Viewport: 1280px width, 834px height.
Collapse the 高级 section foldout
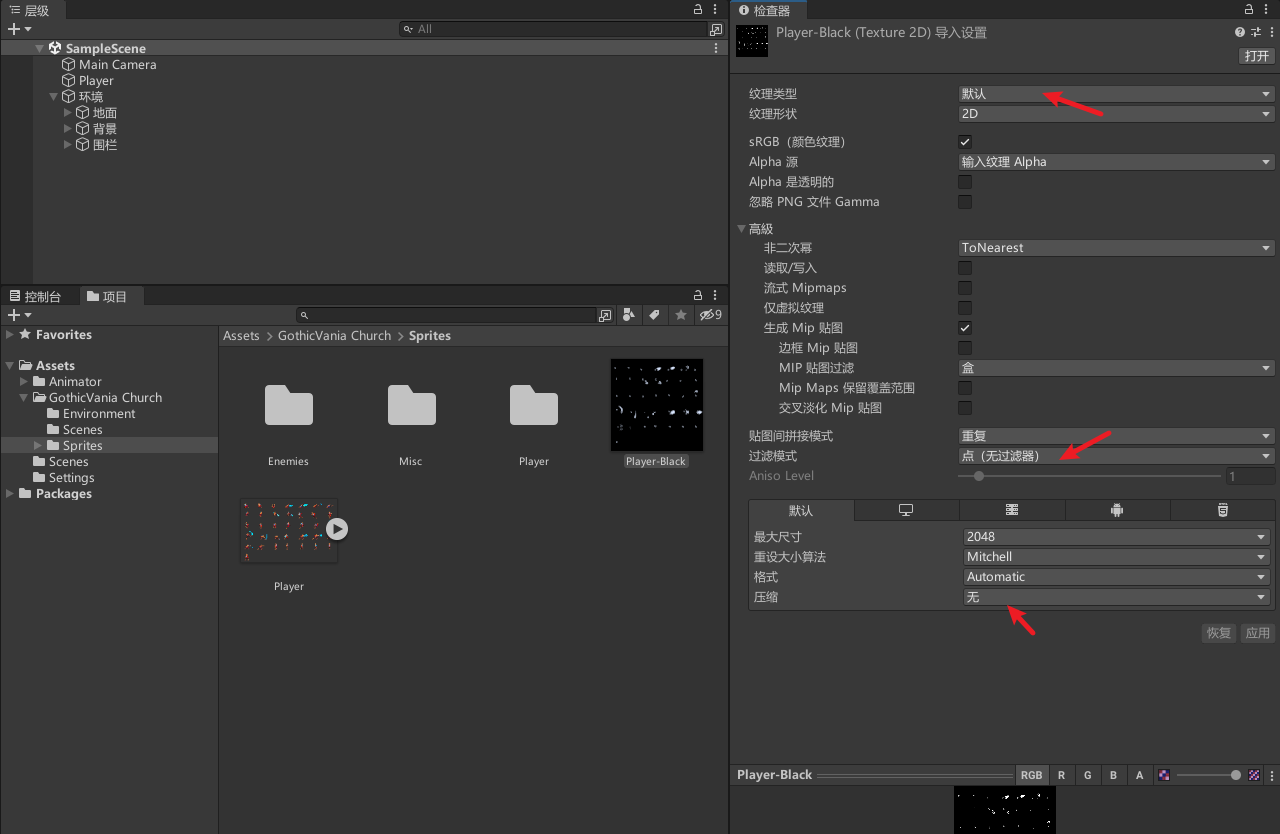coord(742,229)
